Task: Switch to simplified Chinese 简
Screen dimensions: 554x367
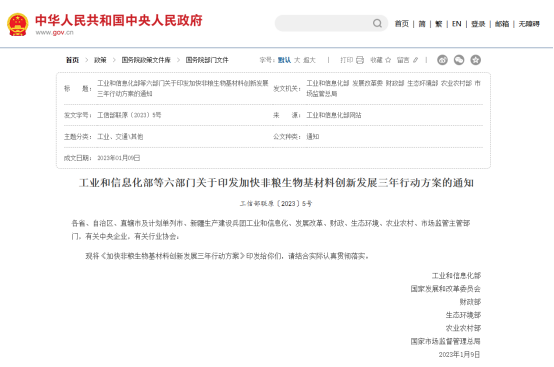Action: [422, 24]
